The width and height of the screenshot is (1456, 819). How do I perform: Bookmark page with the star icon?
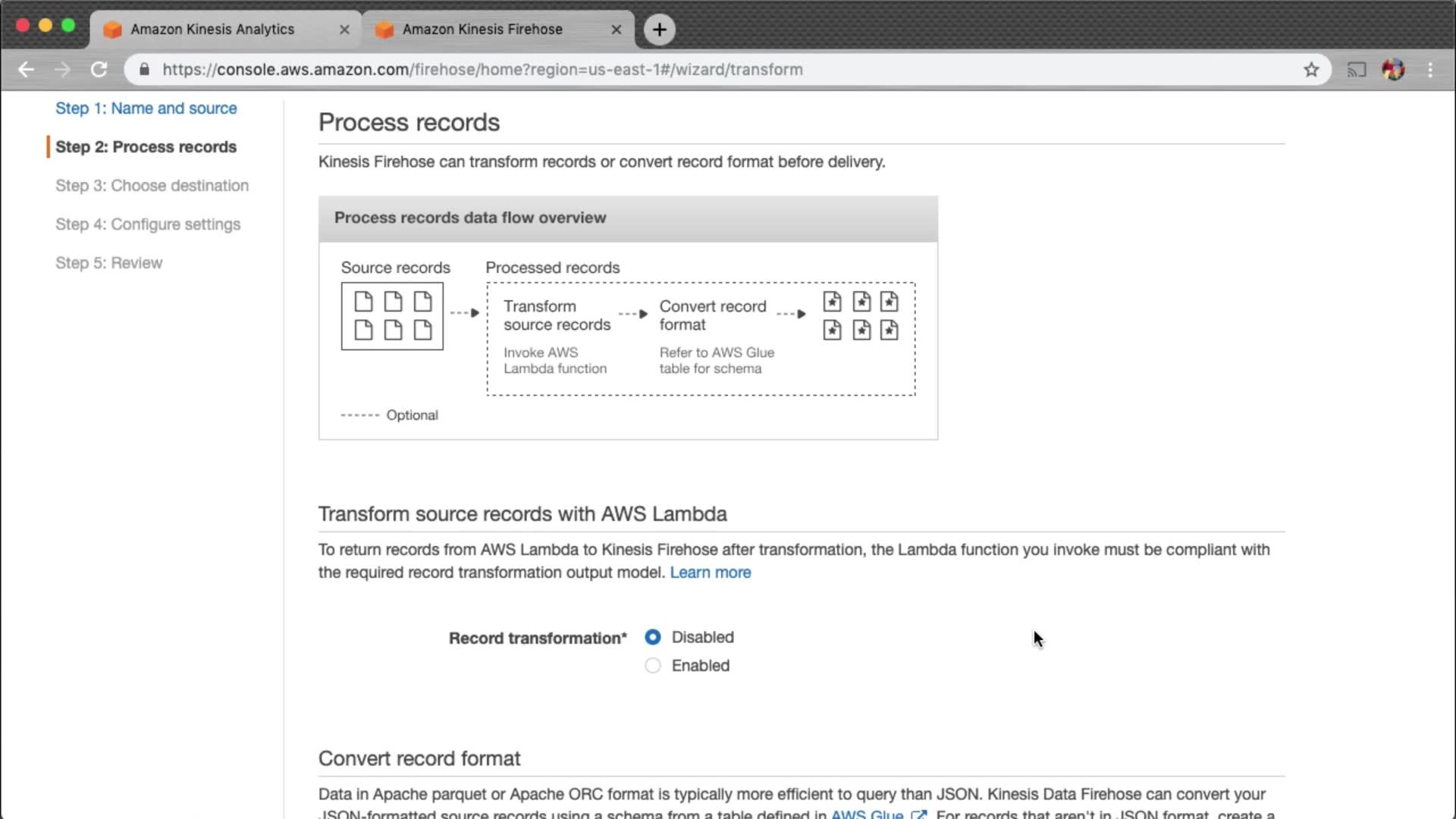click(1311, 70)
